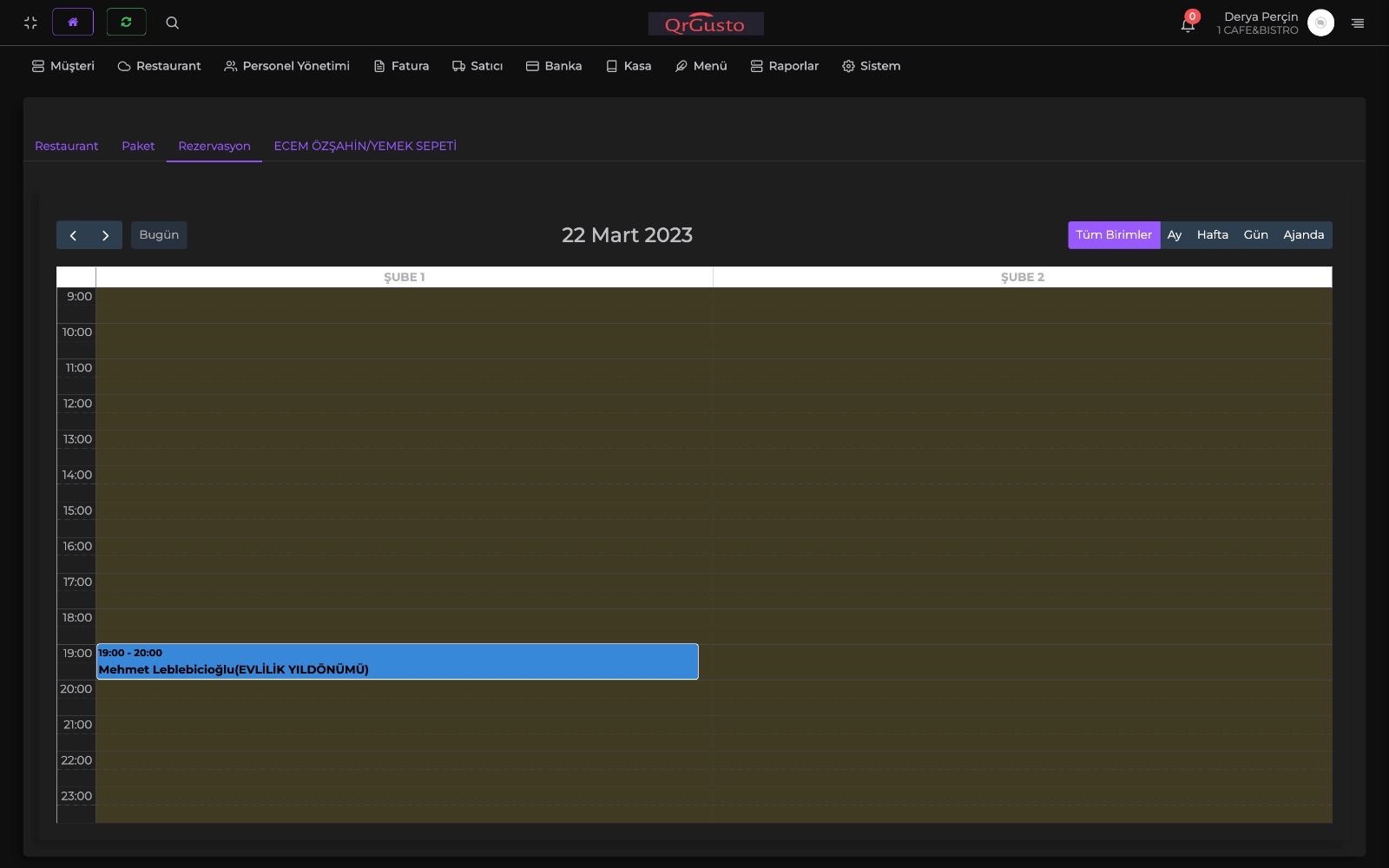This screenshot has width=1389, height=868.
Task: Open the hamburger menu at top right
Action: [1357, 23]
